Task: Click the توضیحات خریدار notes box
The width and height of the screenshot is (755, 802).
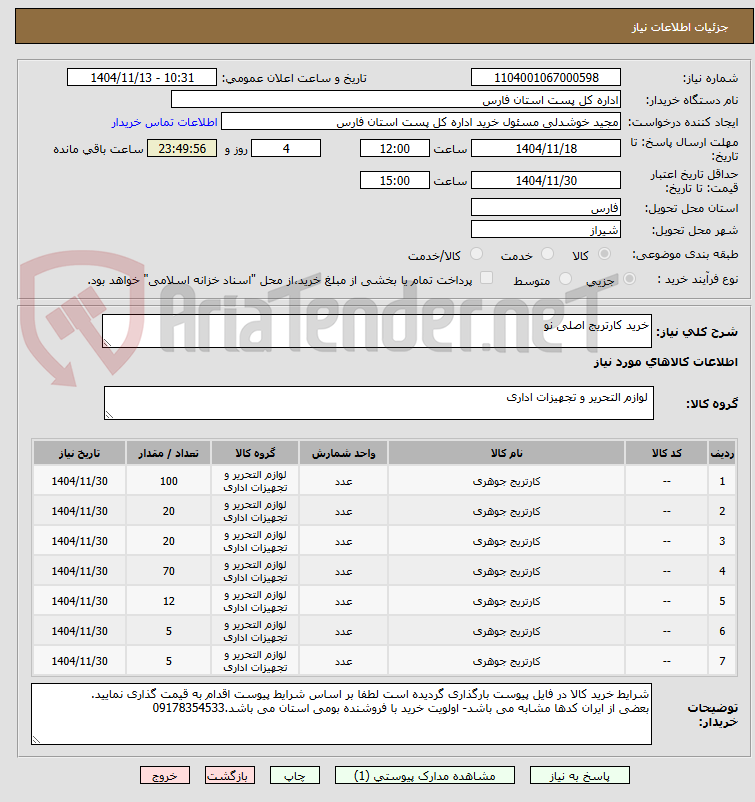Action: pyautogui.click(x=341, y=714)
